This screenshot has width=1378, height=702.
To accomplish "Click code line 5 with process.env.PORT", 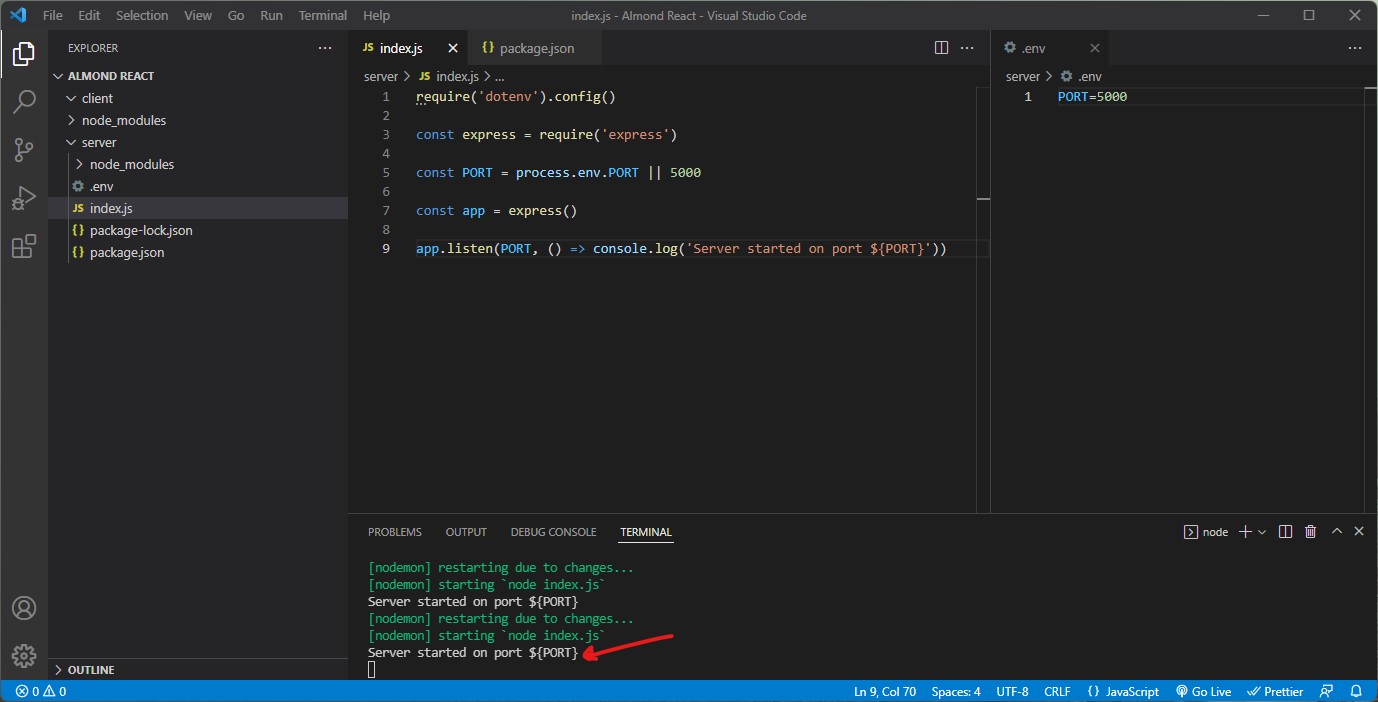I will coord(558,173).
